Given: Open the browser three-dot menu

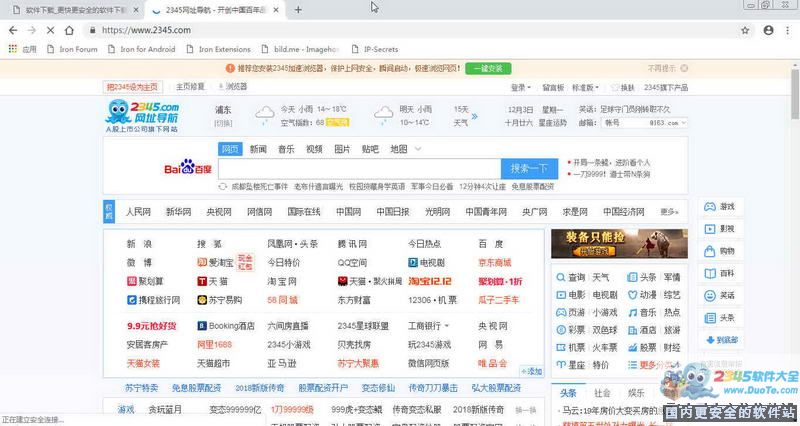Looking at the screenshot, I should pyautogui.click(x=788, y=31).
